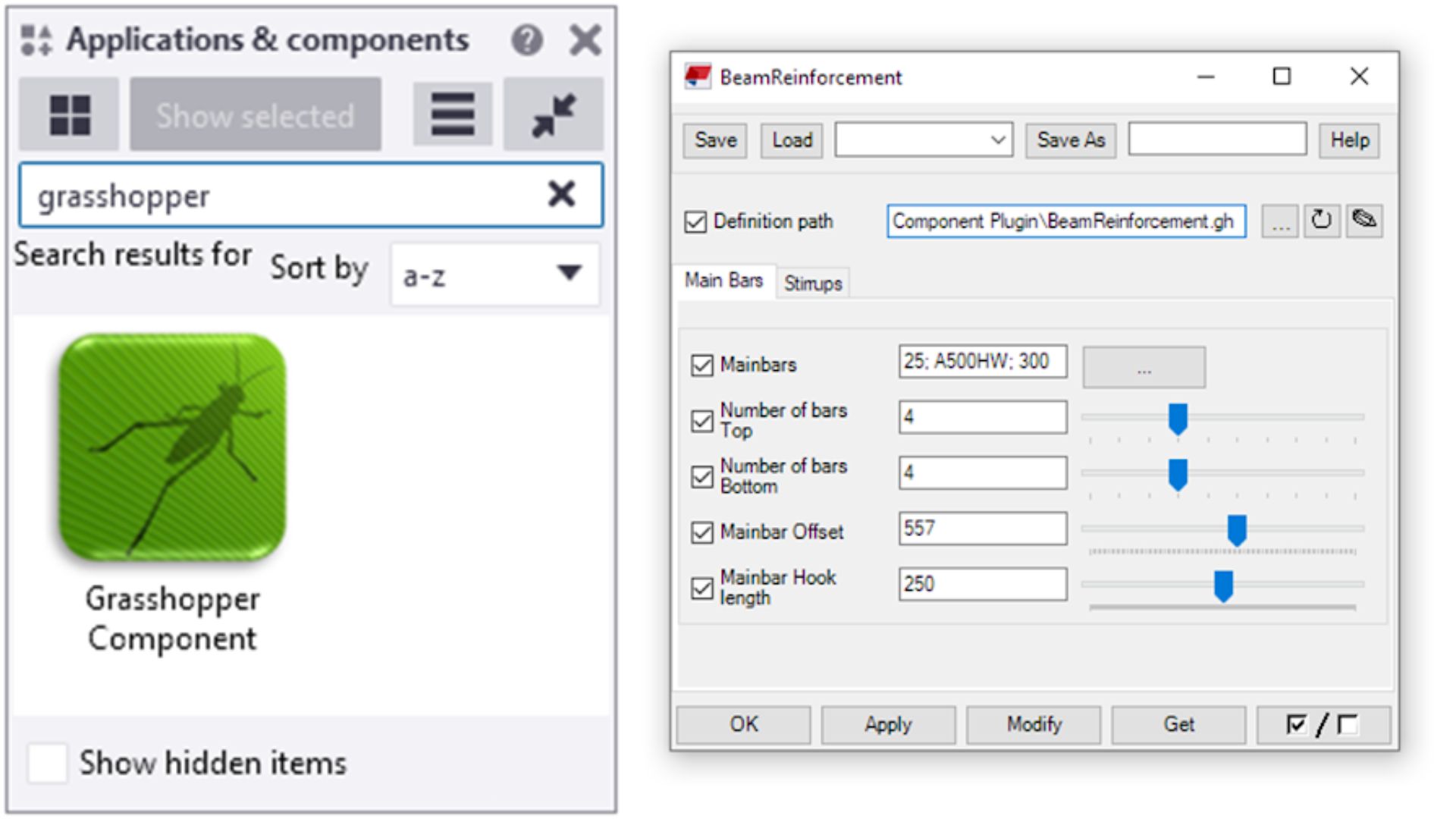The image size is (1456, 819).
Task: Click Mainbar Hook length value field
Action: pos(983,585)
